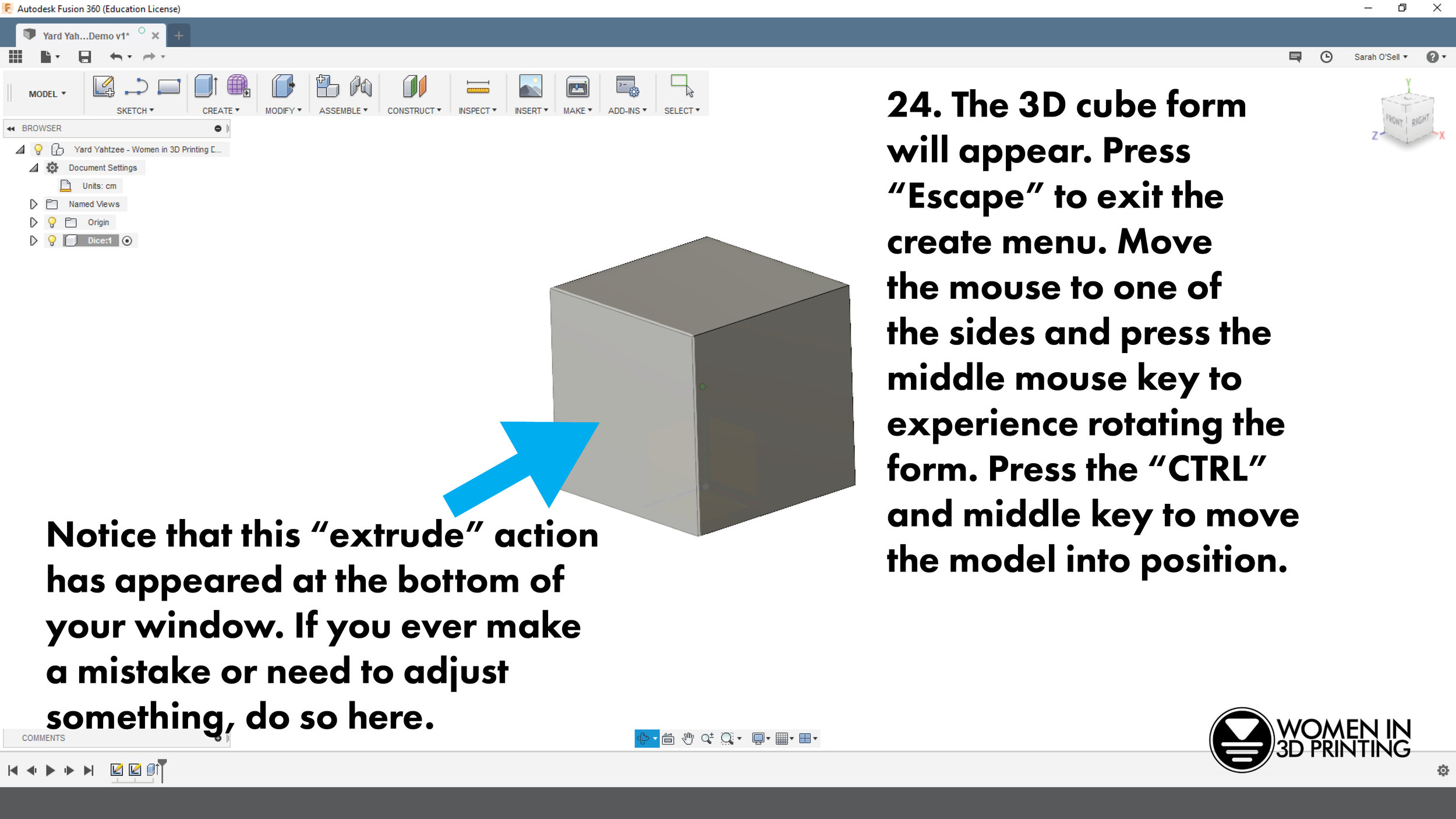Open the INSPECT menu

point(478,111)
